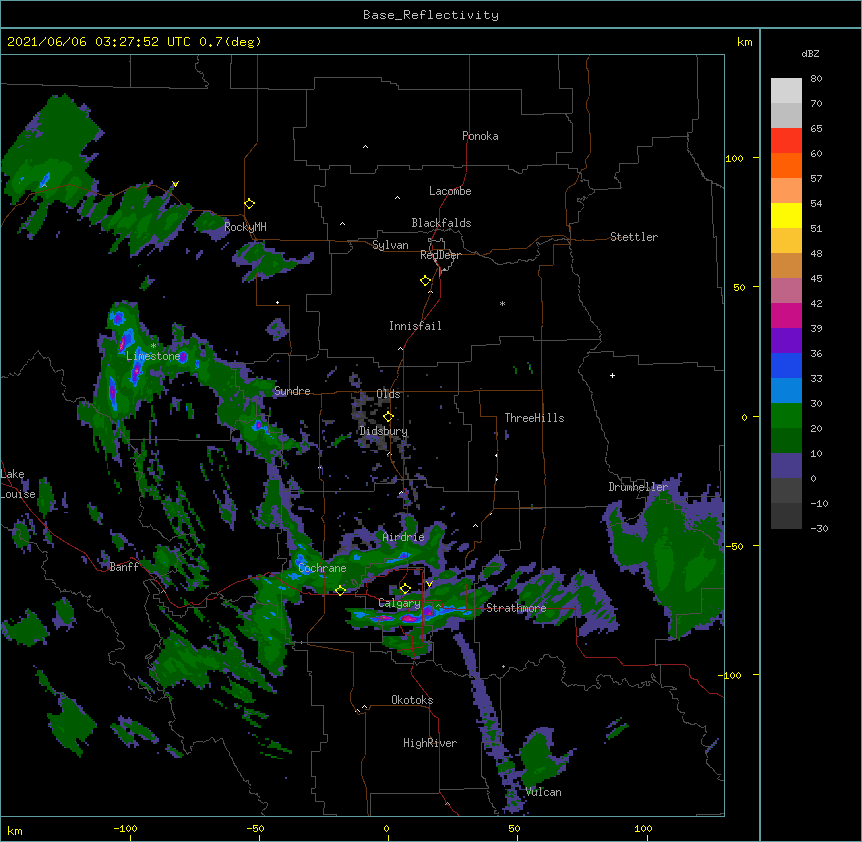Click the Stettler city label
This screenshot has width=862, height=842.
point(634,237)
